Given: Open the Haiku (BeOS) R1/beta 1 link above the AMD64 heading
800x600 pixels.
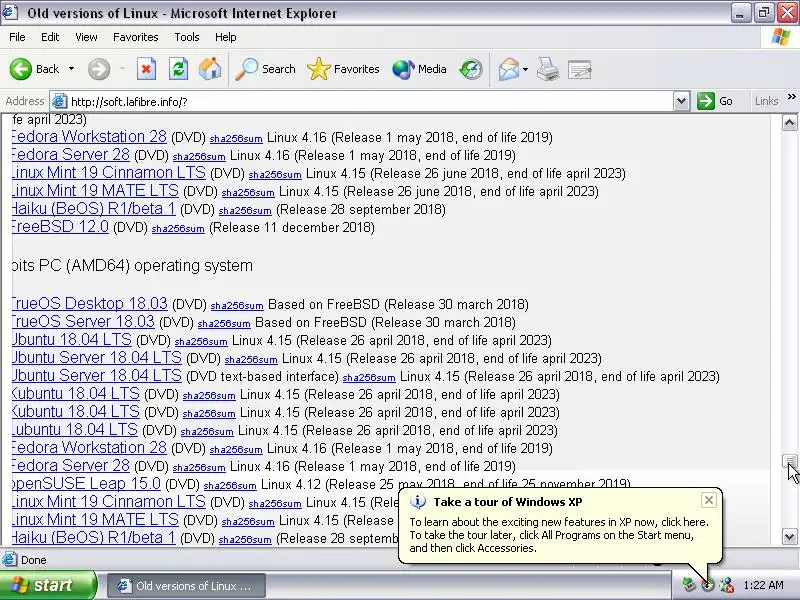Looking at the screenshot, I should tap(93, 209).
